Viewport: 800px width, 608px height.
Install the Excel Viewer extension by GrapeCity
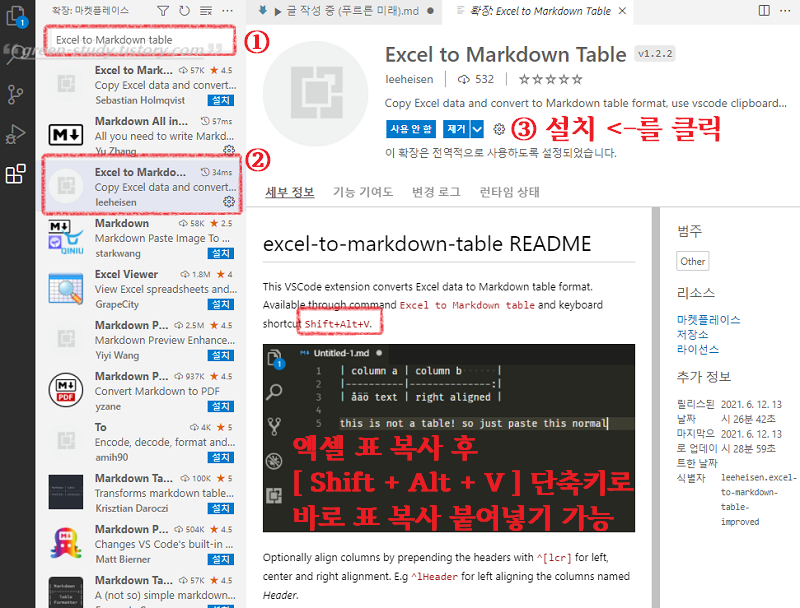pos(221,305)
